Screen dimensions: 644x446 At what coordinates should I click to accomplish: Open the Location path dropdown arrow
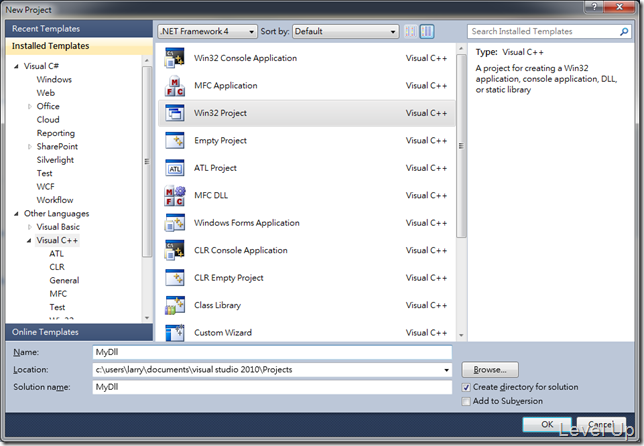point(446,370)
